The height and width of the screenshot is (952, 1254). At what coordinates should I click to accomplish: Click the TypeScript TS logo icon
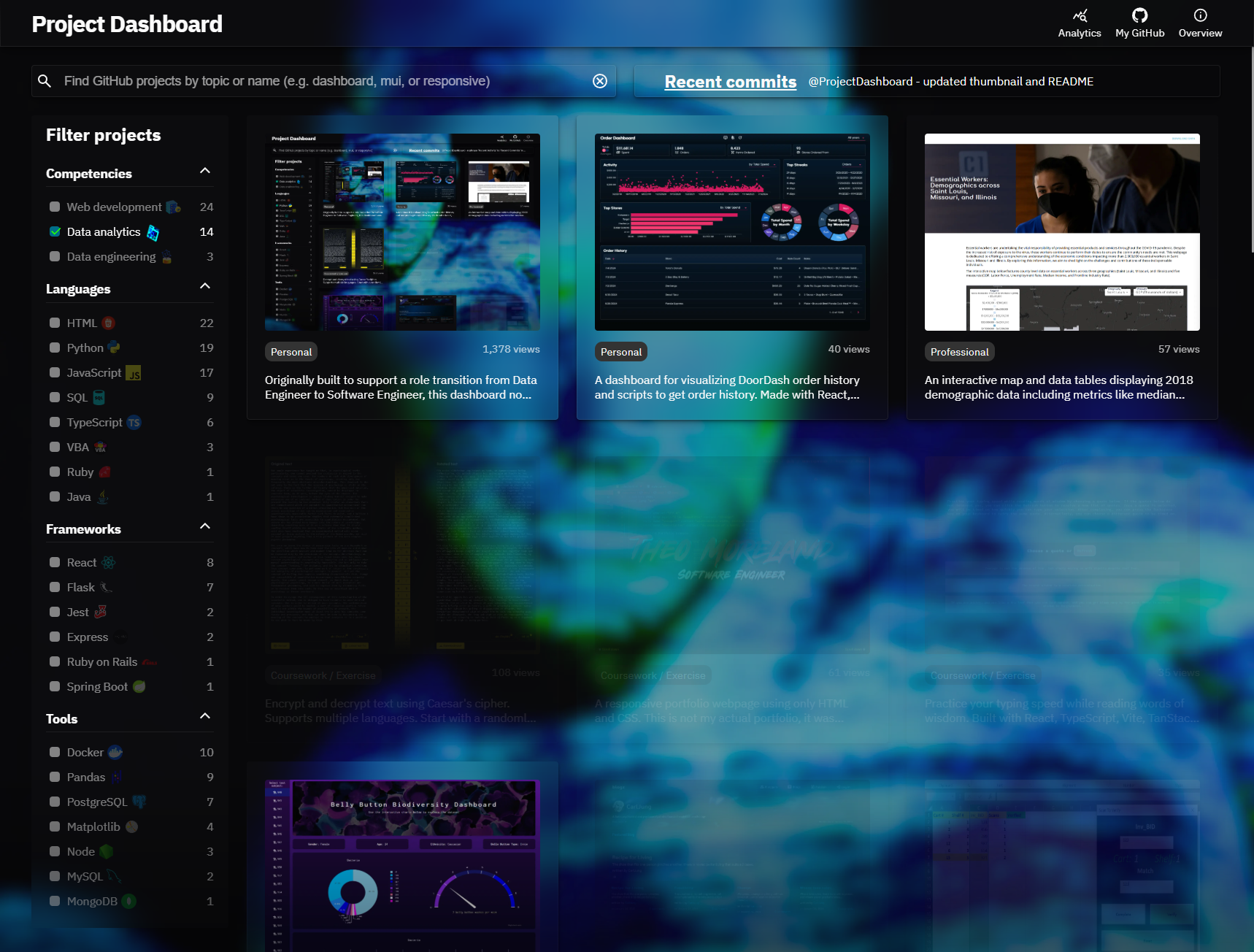(134, 423)
